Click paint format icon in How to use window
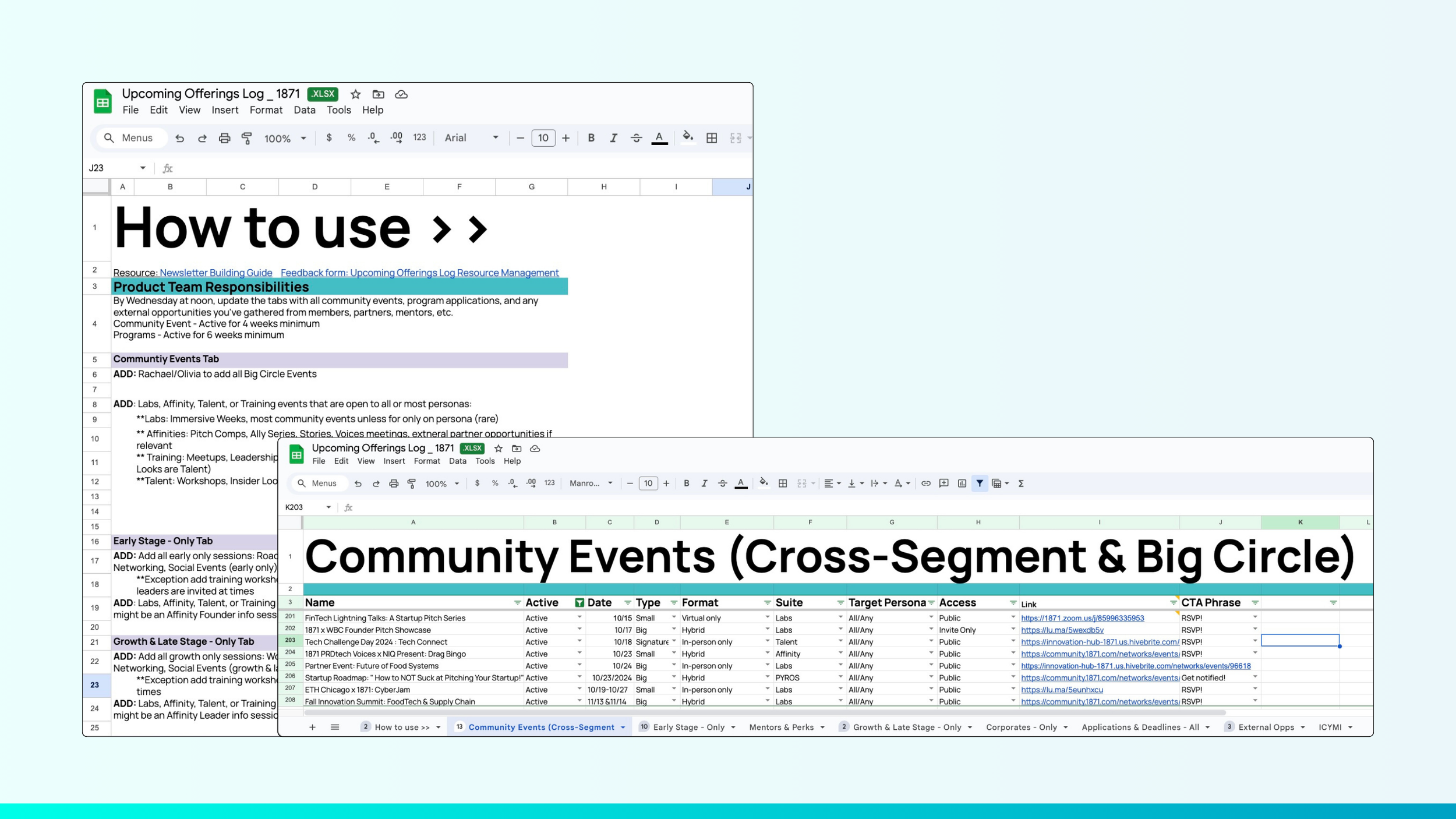This screenshot has height=819, width=1456. pos(247,138)
